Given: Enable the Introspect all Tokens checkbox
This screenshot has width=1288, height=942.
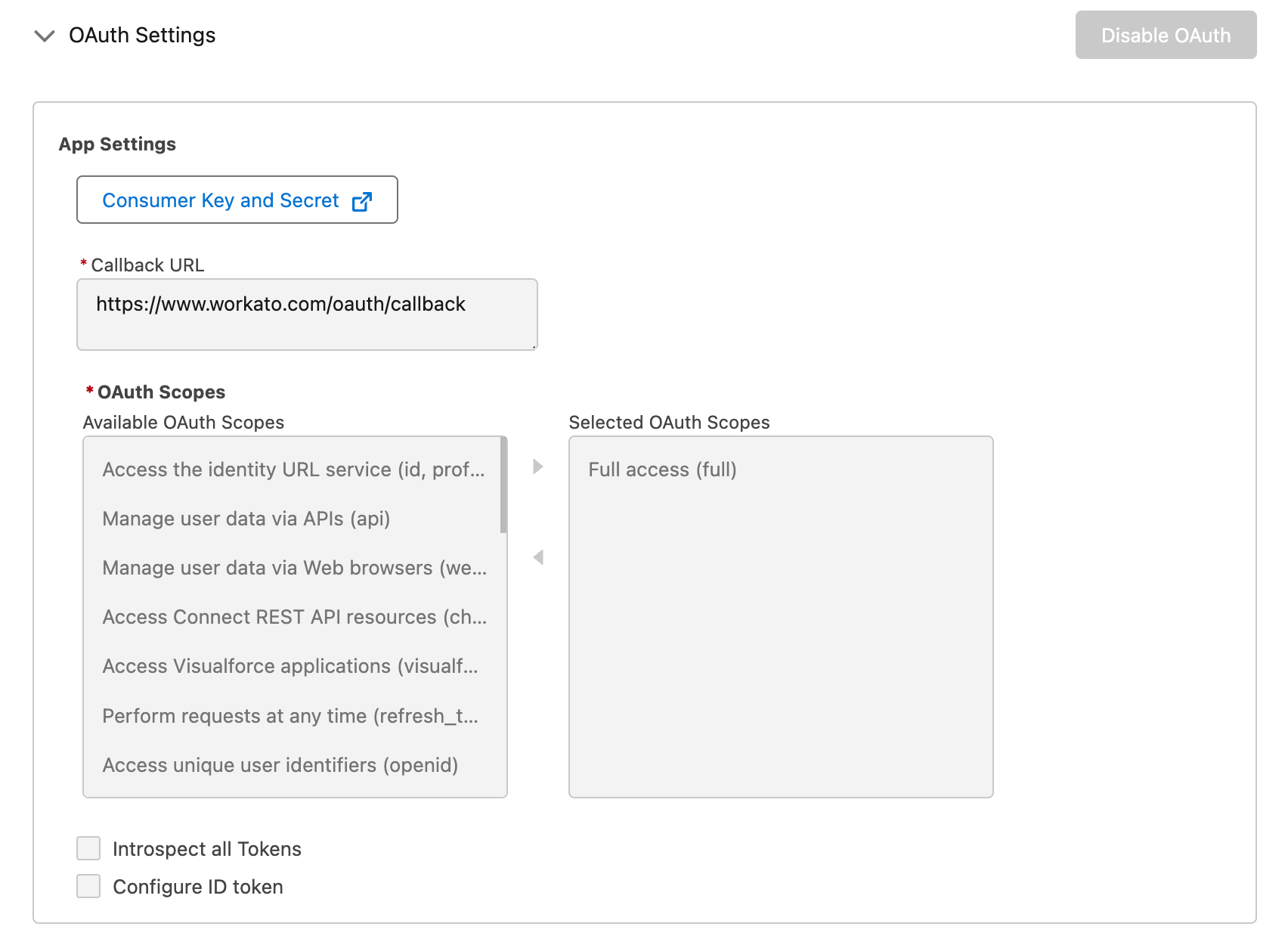Looking at the screenshot, I should click(x=88, y=848).
